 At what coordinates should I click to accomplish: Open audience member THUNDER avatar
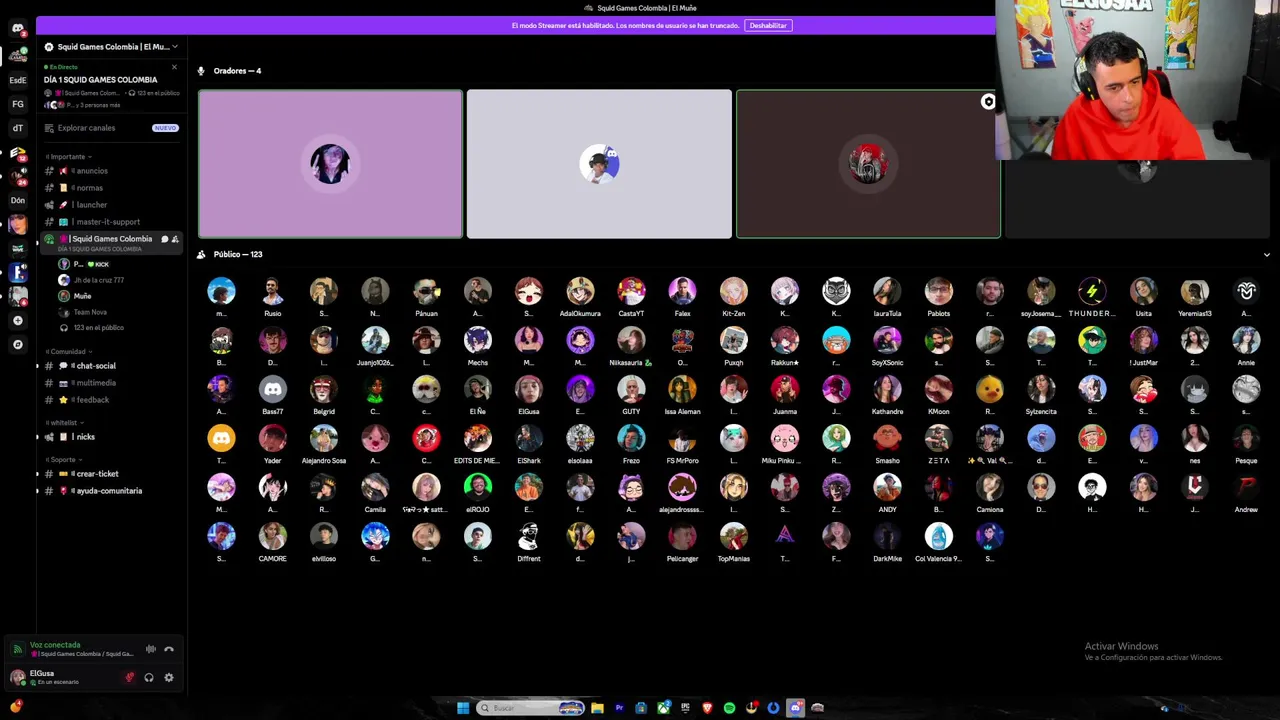tap(1092, 291)
